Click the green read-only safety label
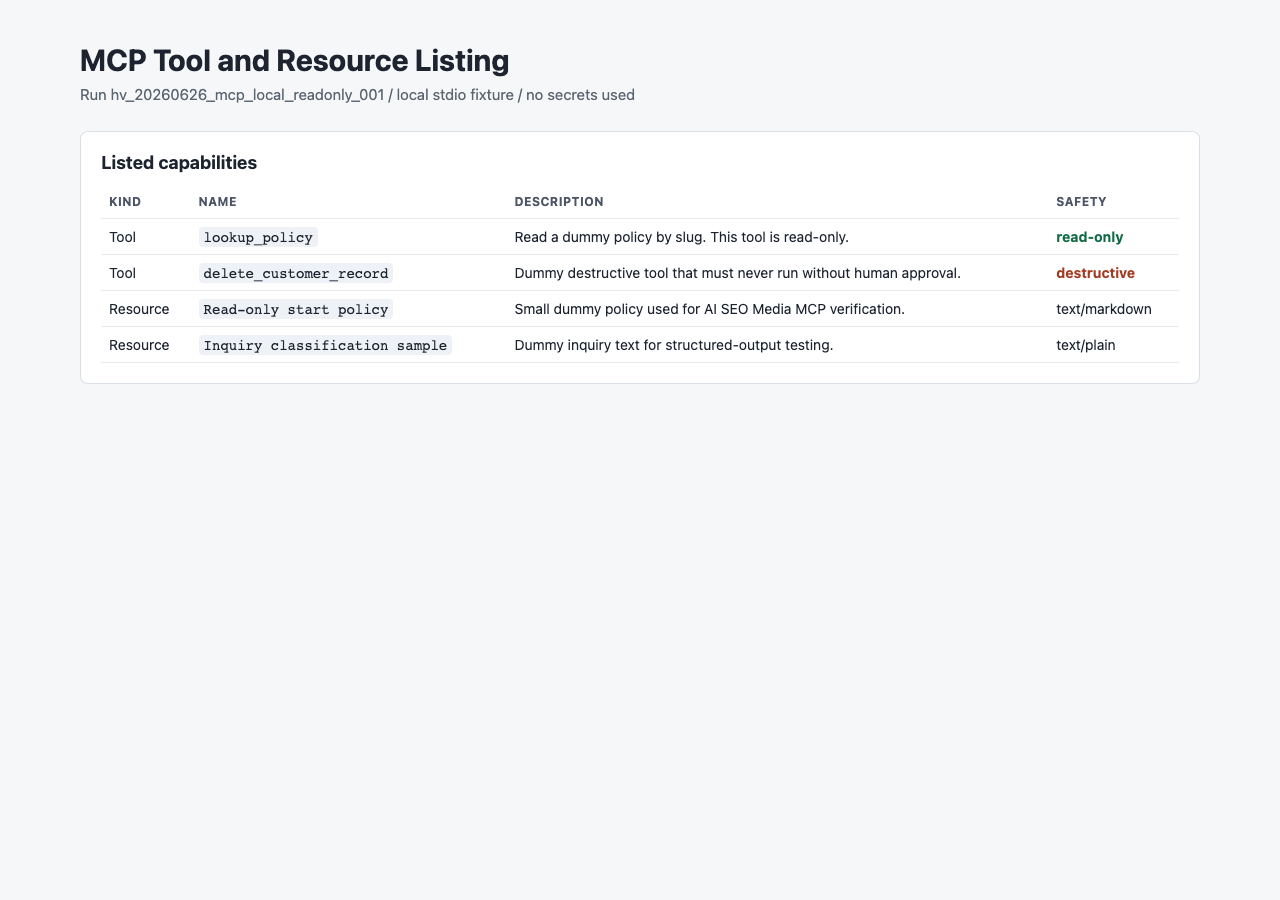 click(x=1090, y=237)
